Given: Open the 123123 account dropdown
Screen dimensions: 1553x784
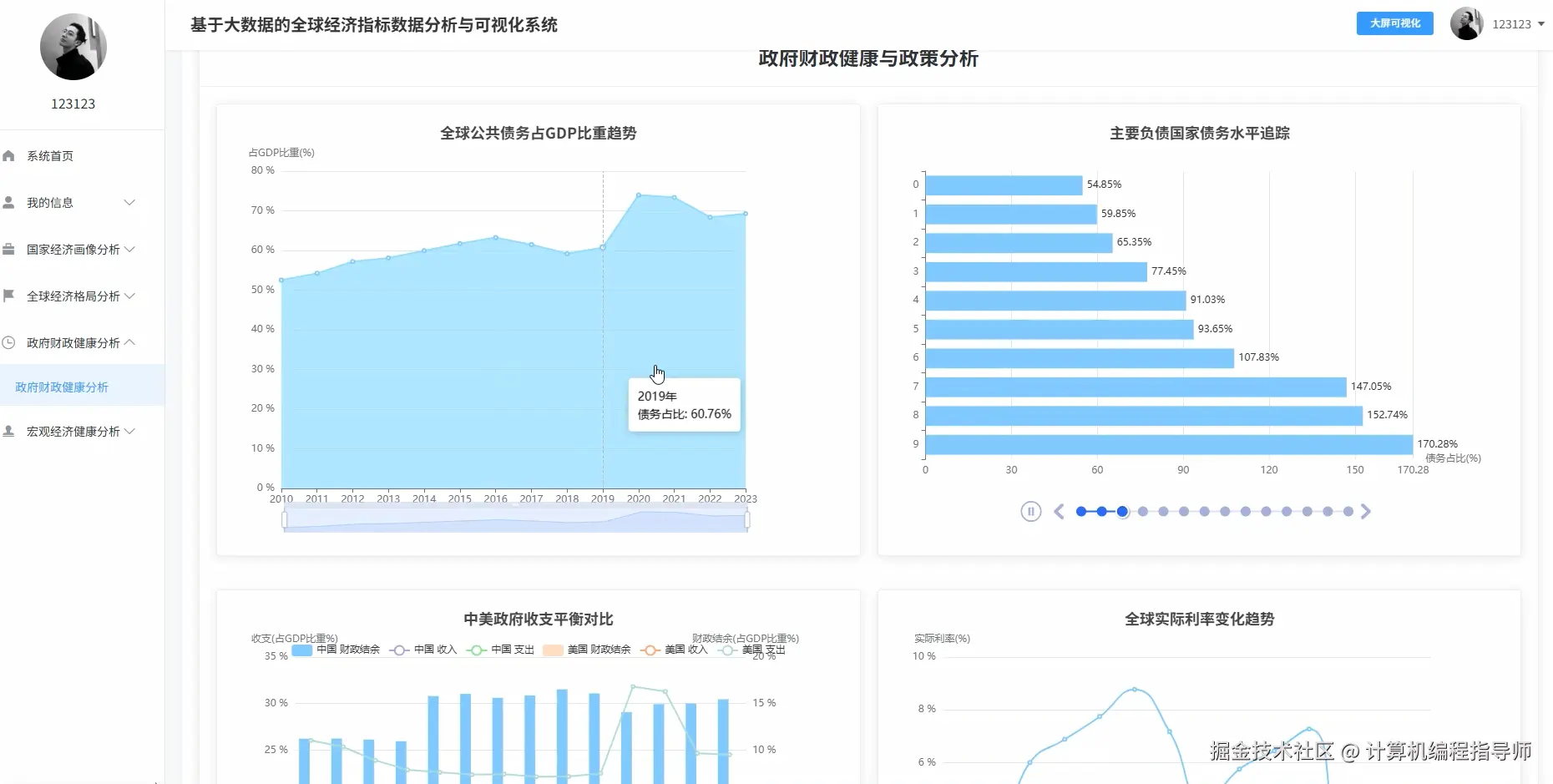Looking at the screenshot, I should point(1514,23).
